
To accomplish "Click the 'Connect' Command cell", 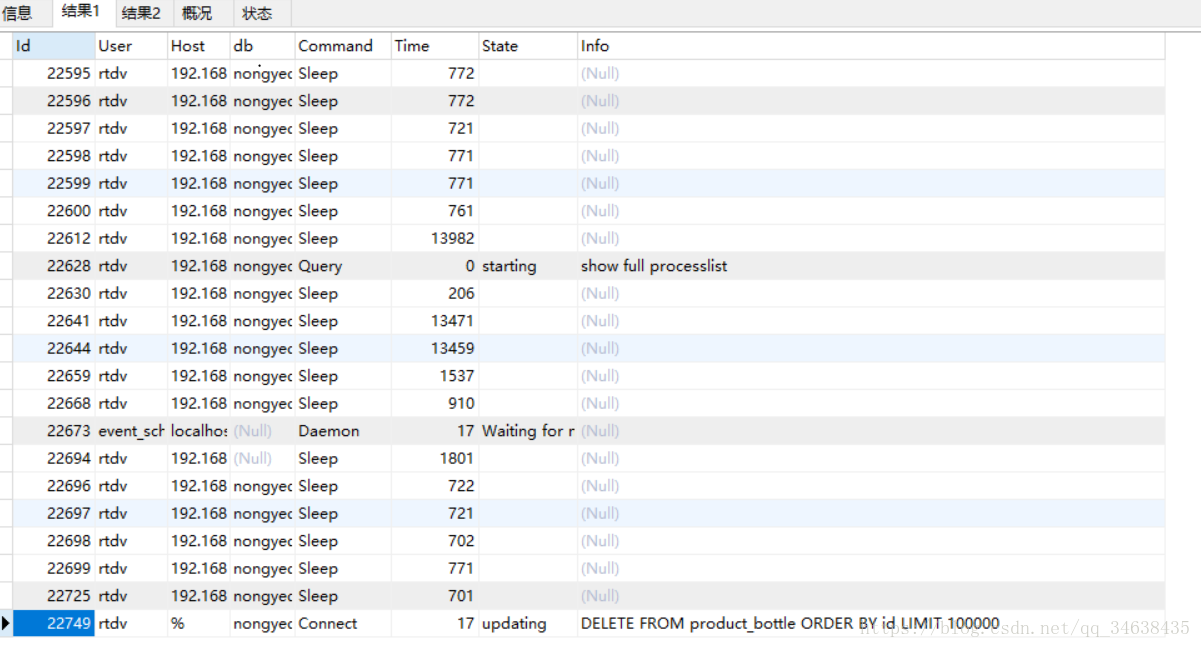I will pyautogui.click(x=343, y=623).
